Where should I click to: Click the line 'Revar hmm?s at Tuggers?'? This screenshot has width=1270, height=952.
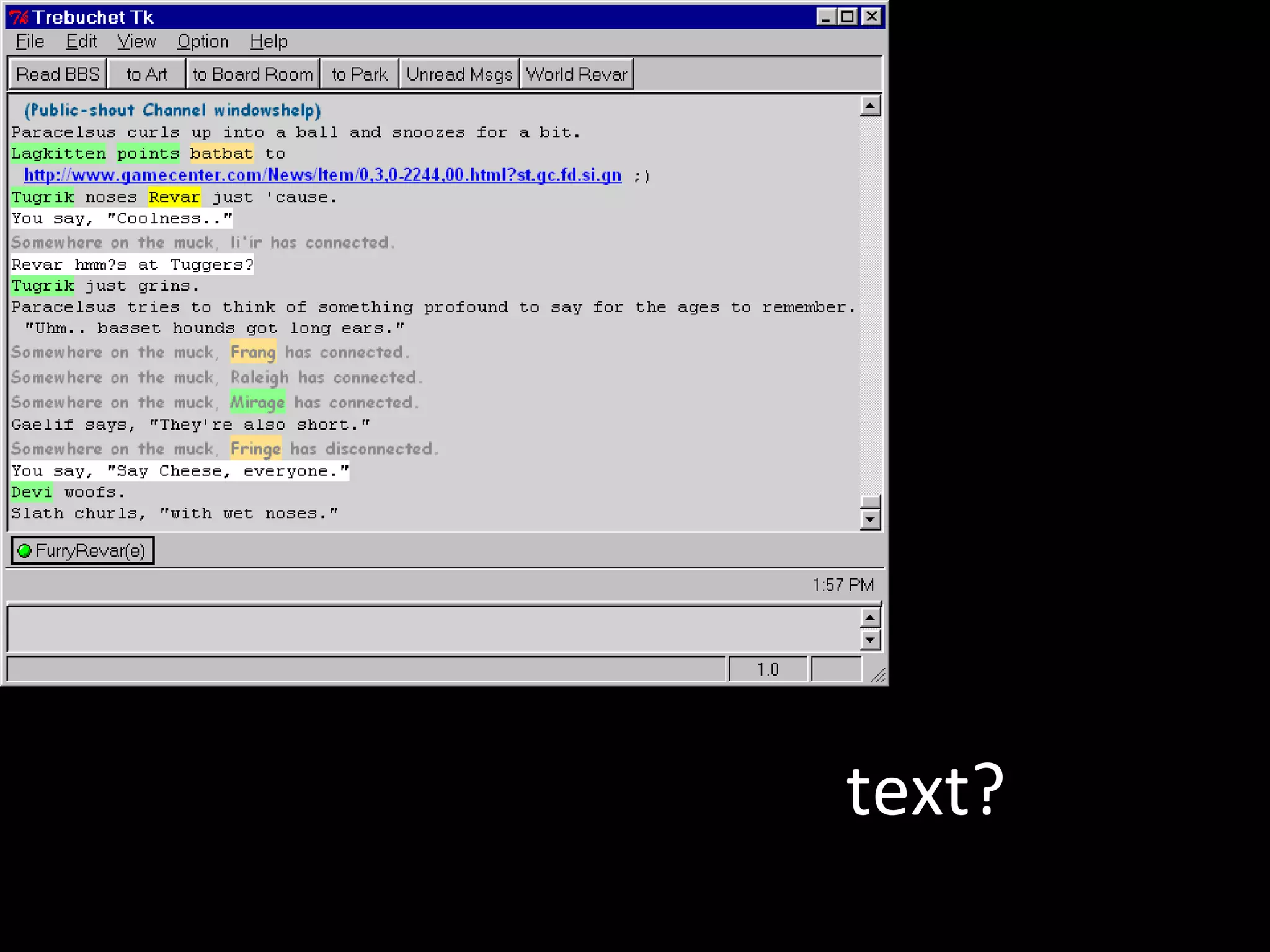[x=132, y=265]
